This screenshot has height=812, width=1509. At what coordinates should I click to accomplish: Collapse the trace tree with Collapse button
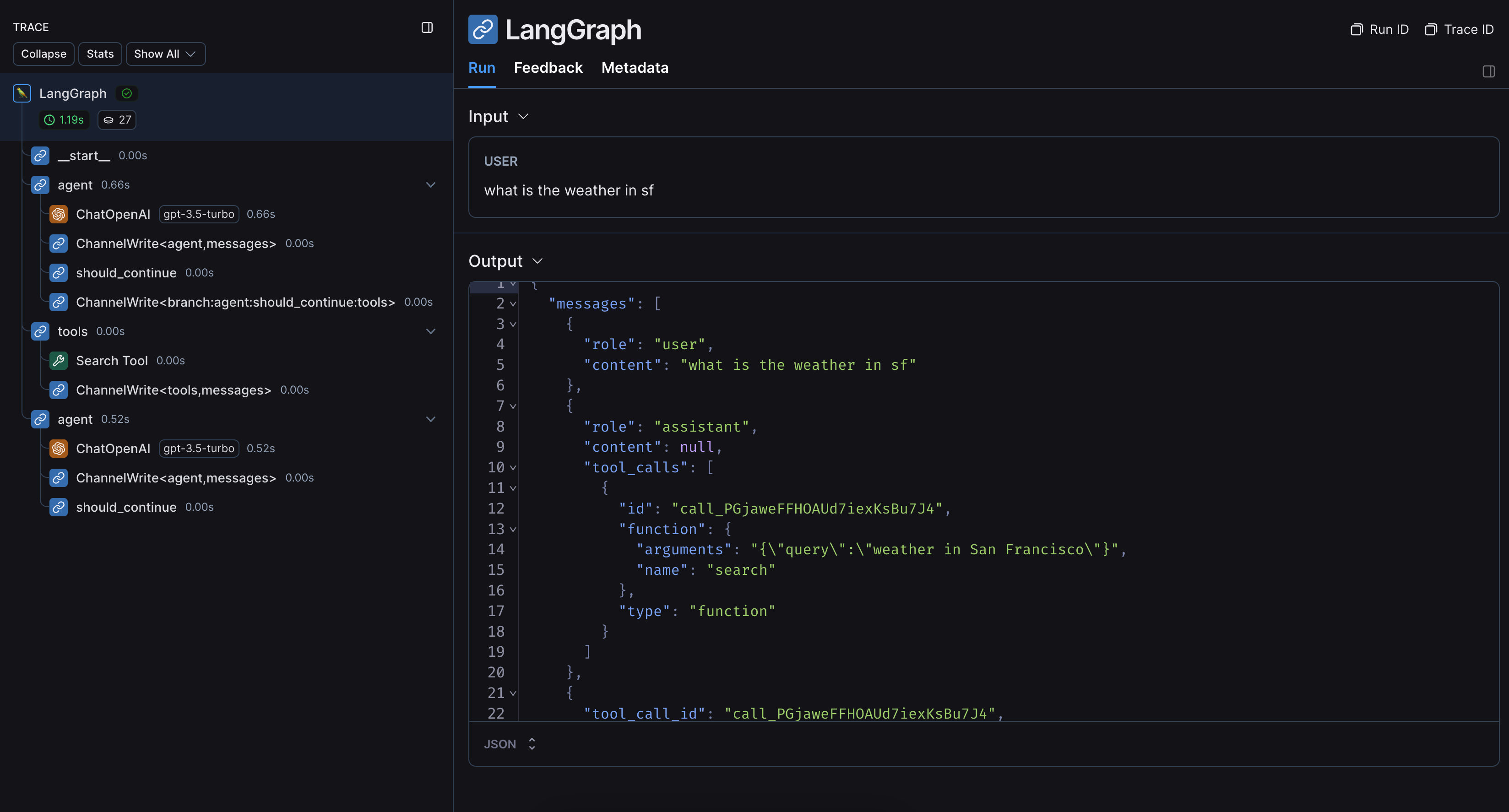point(44,54)
